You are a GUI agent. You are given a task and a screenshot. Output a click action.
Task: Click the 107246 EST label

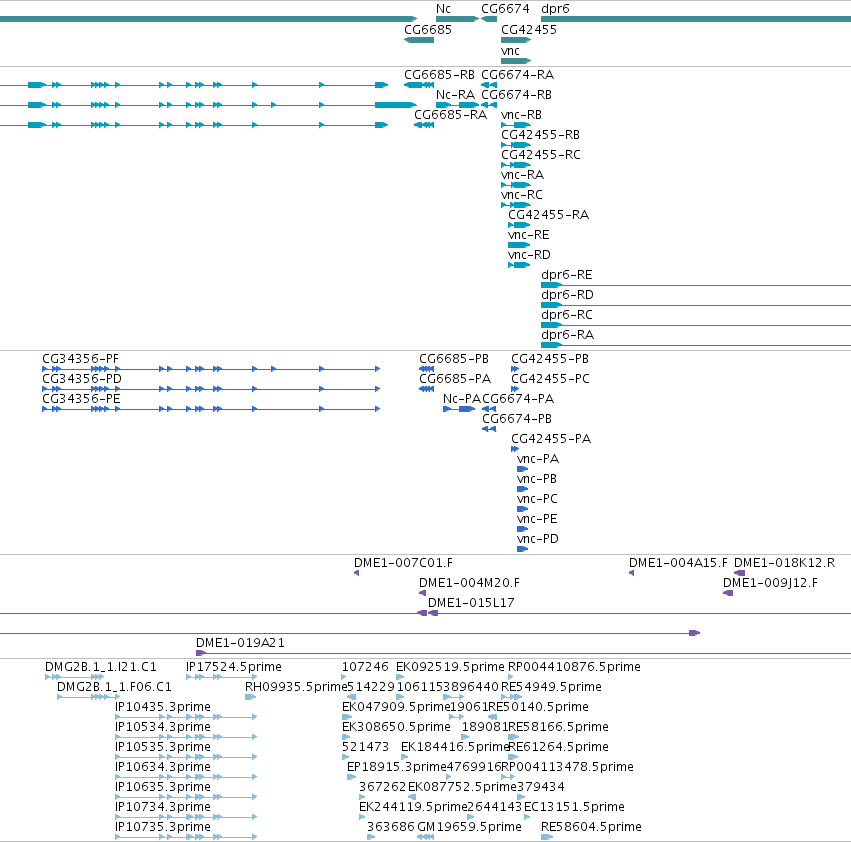365,667
